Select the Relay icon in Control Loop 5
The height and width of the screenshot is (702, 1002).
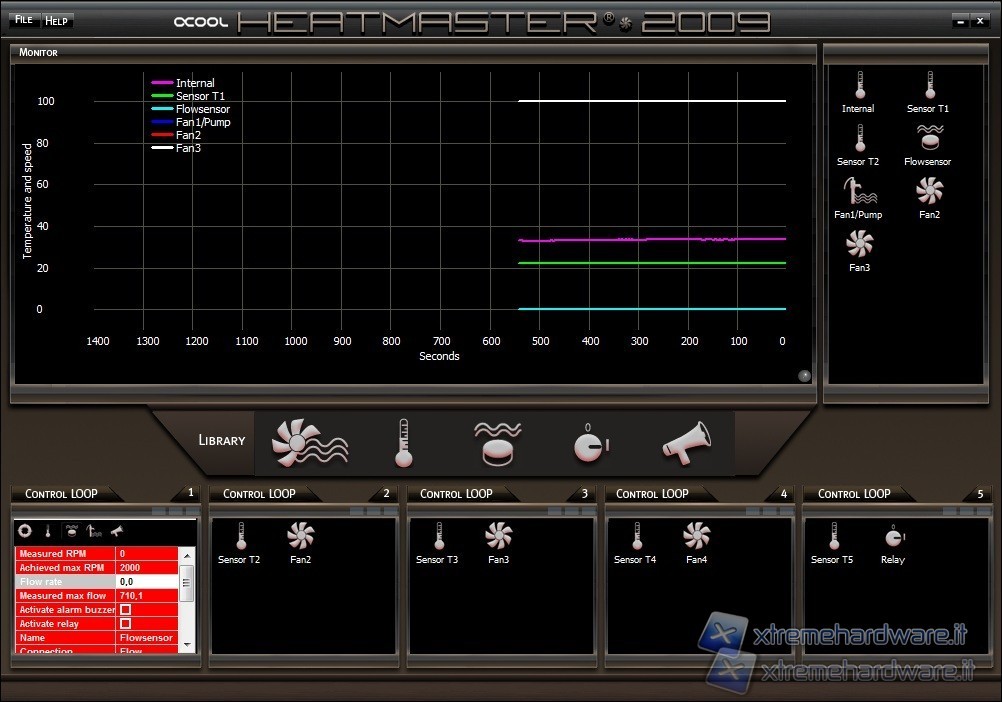tap(893, 538)
